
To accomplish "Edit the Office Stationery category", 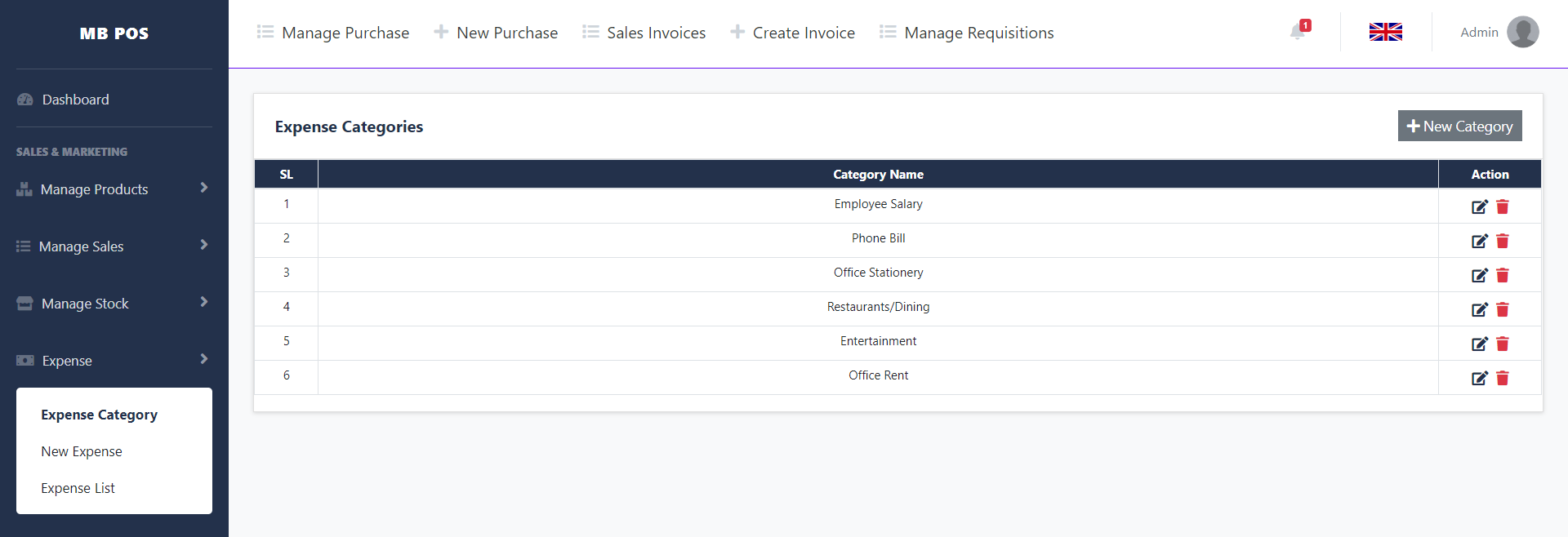I will coord(1479,275).
